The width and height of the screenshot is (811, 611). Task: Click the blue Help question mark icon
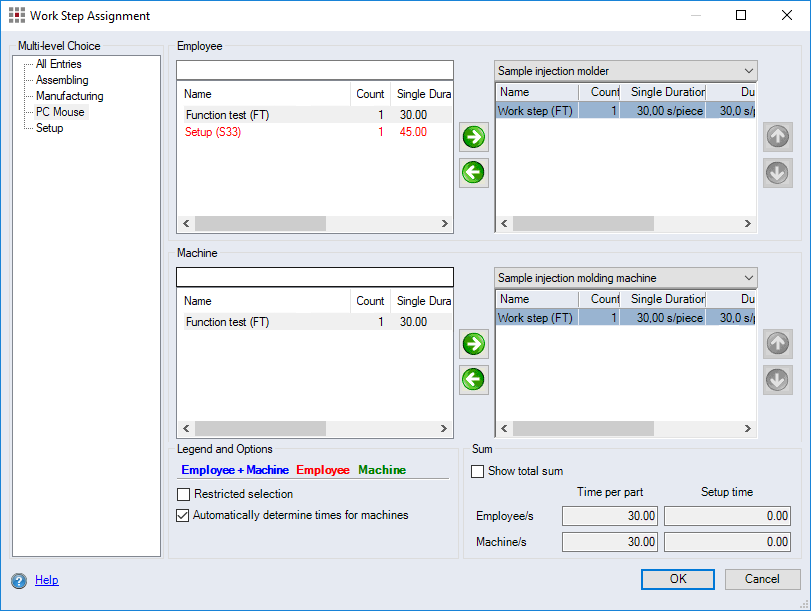coord(17,581)
